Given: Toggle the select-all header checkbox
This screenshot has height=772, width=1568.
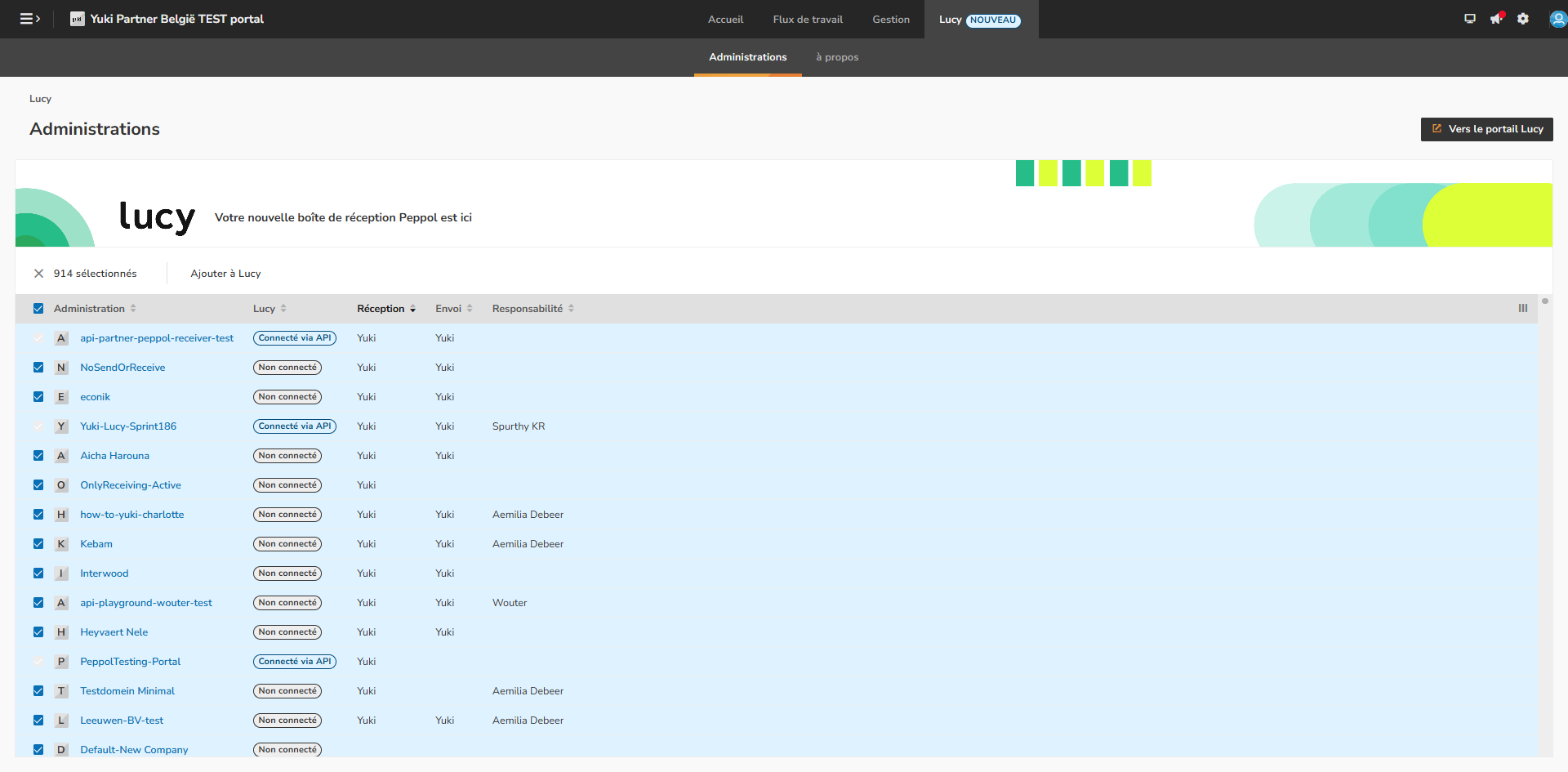Looking at the screenshot, I should point(38,309).
